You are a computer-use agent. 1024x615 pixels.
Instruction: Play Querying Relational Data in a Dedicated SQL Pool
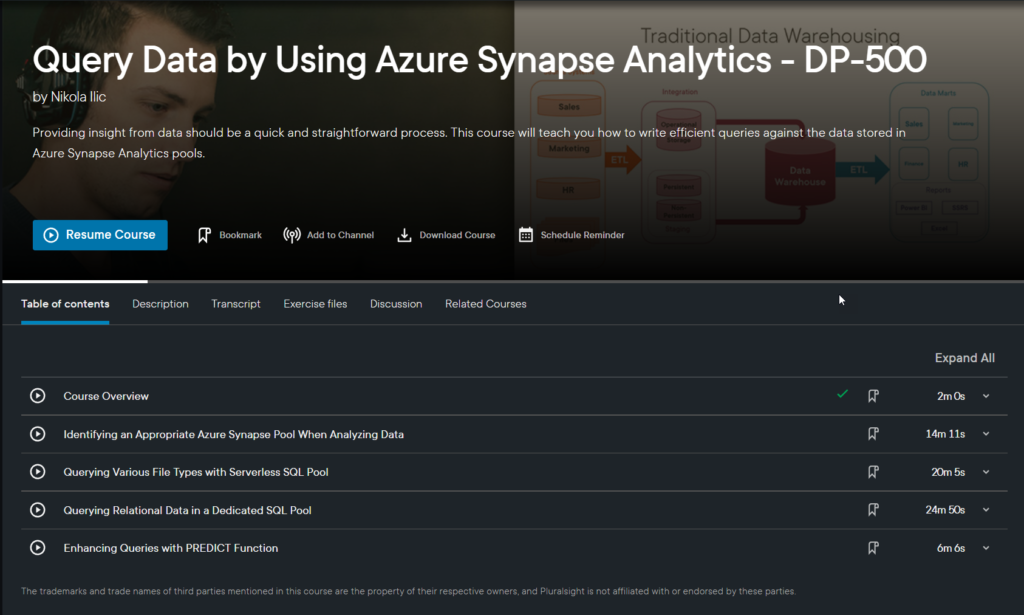click(38, 510)
